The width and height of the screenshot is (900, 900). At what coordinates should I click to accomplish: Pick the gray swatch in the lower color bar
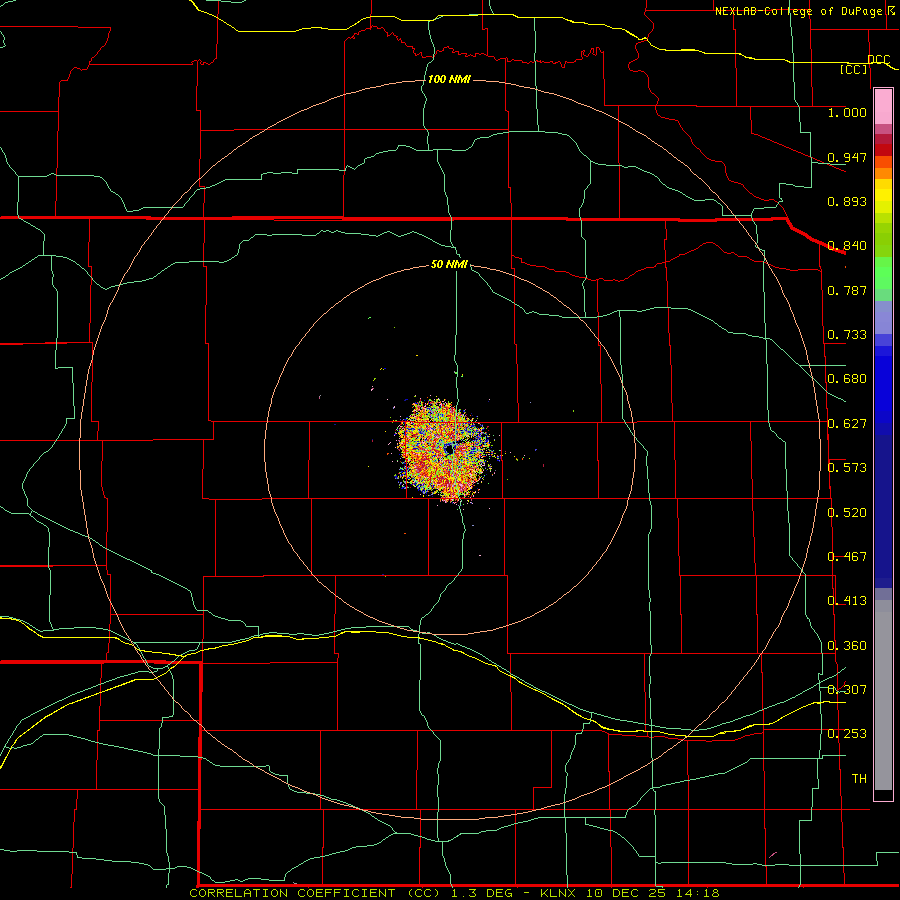(x=883, y=695)
